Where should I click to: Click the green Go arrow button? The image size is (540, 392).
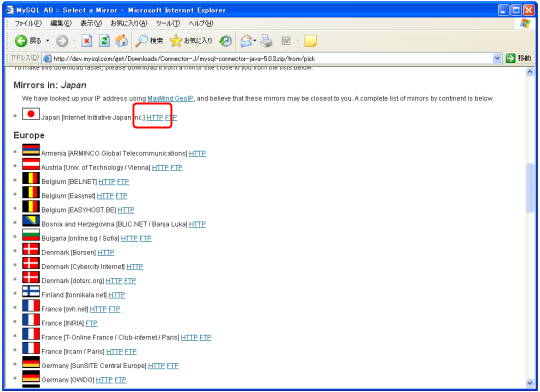click(510, 59)
